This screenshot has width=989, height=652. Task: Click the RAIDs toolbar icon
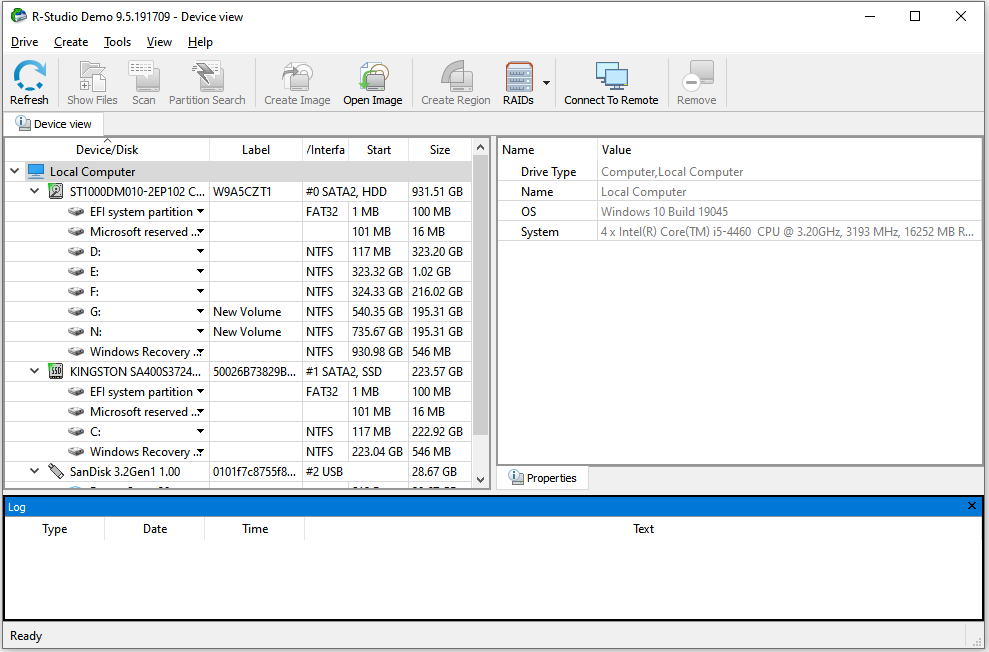point(519,82)
